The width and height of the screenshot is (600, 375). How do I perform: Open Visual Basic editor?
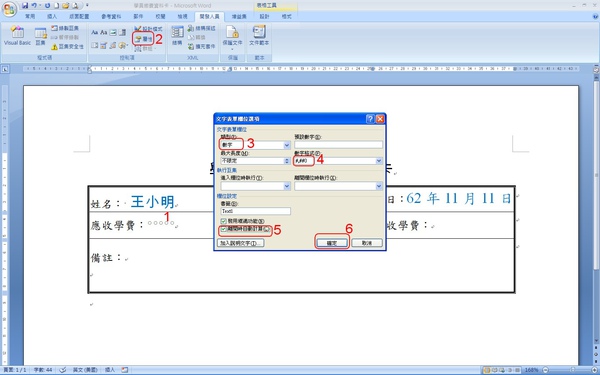17,36
